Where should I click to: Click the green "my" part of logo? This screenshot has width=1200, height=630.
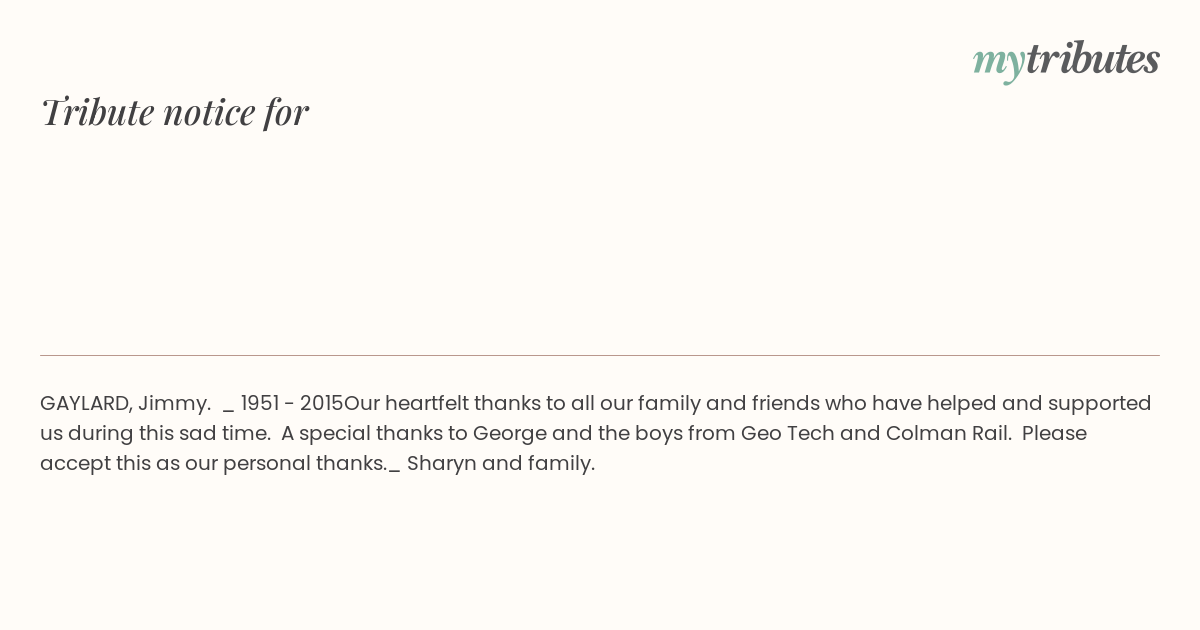[x=998, y=60]
